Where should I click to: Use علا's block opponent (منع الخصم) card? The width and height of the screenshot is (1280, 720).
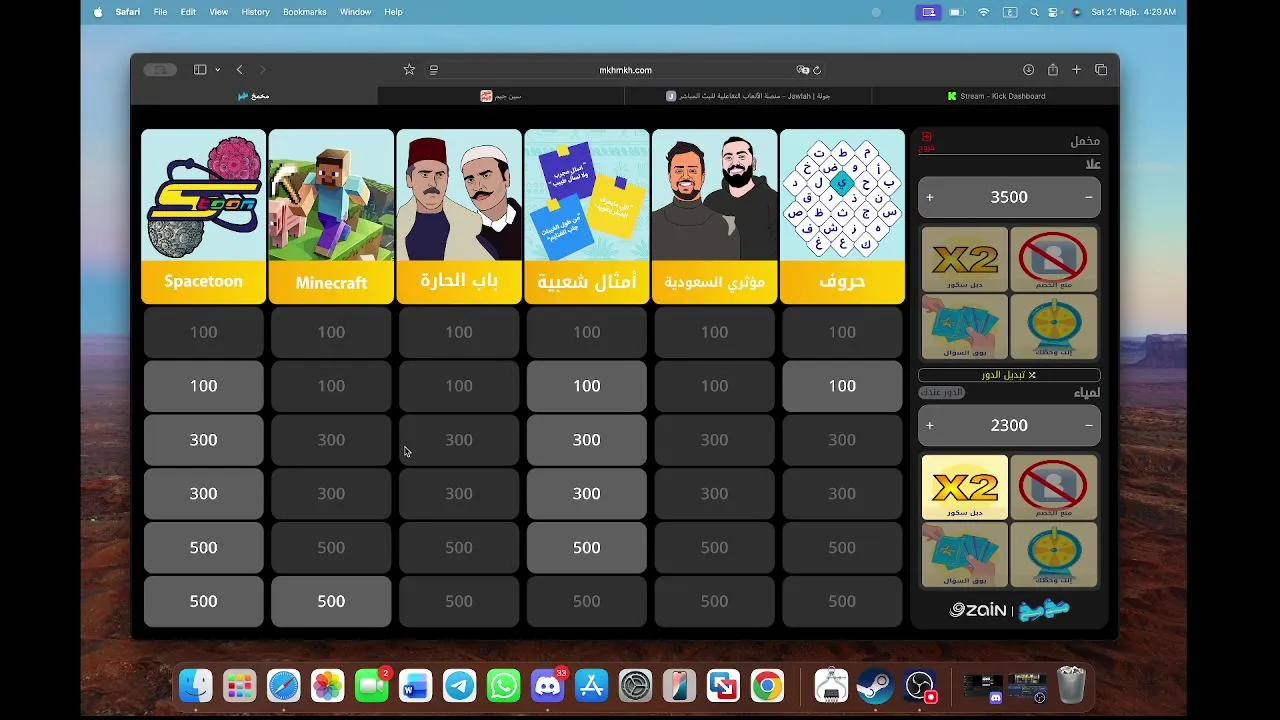(1053, 259)
